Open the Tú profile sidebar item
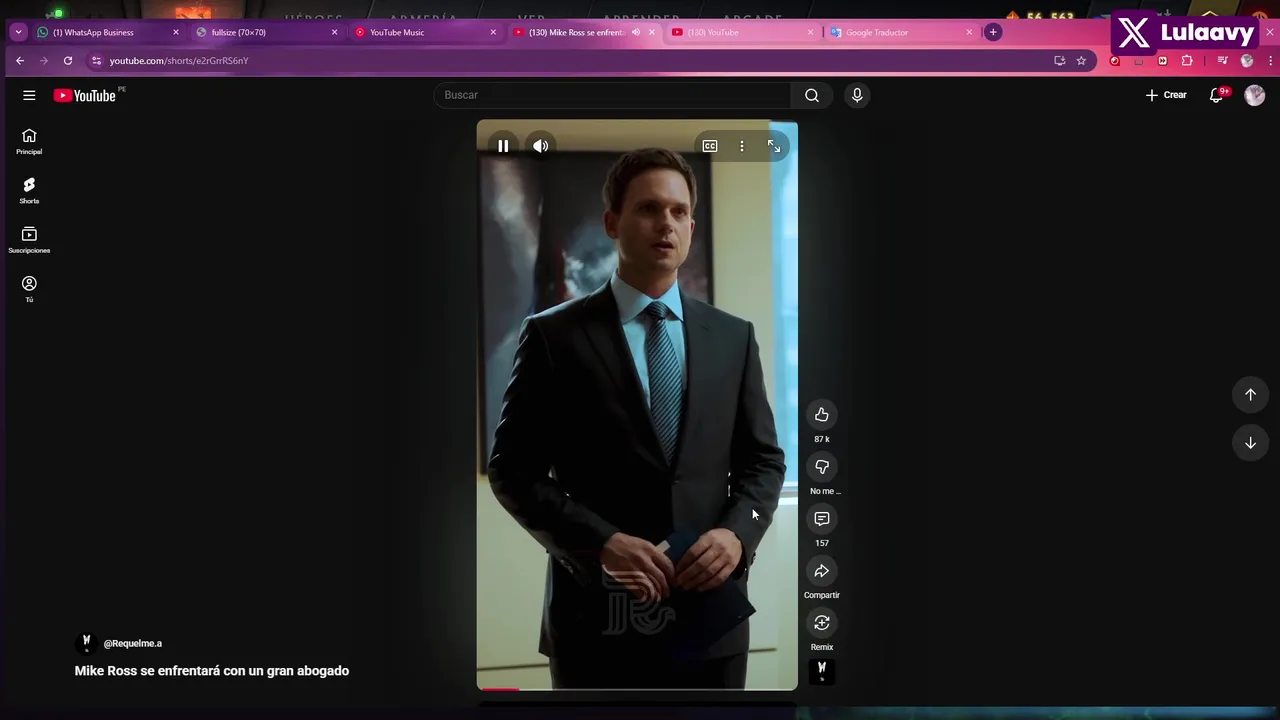Viewport: 1280px width, 720px height. click(x=29, y=289)
